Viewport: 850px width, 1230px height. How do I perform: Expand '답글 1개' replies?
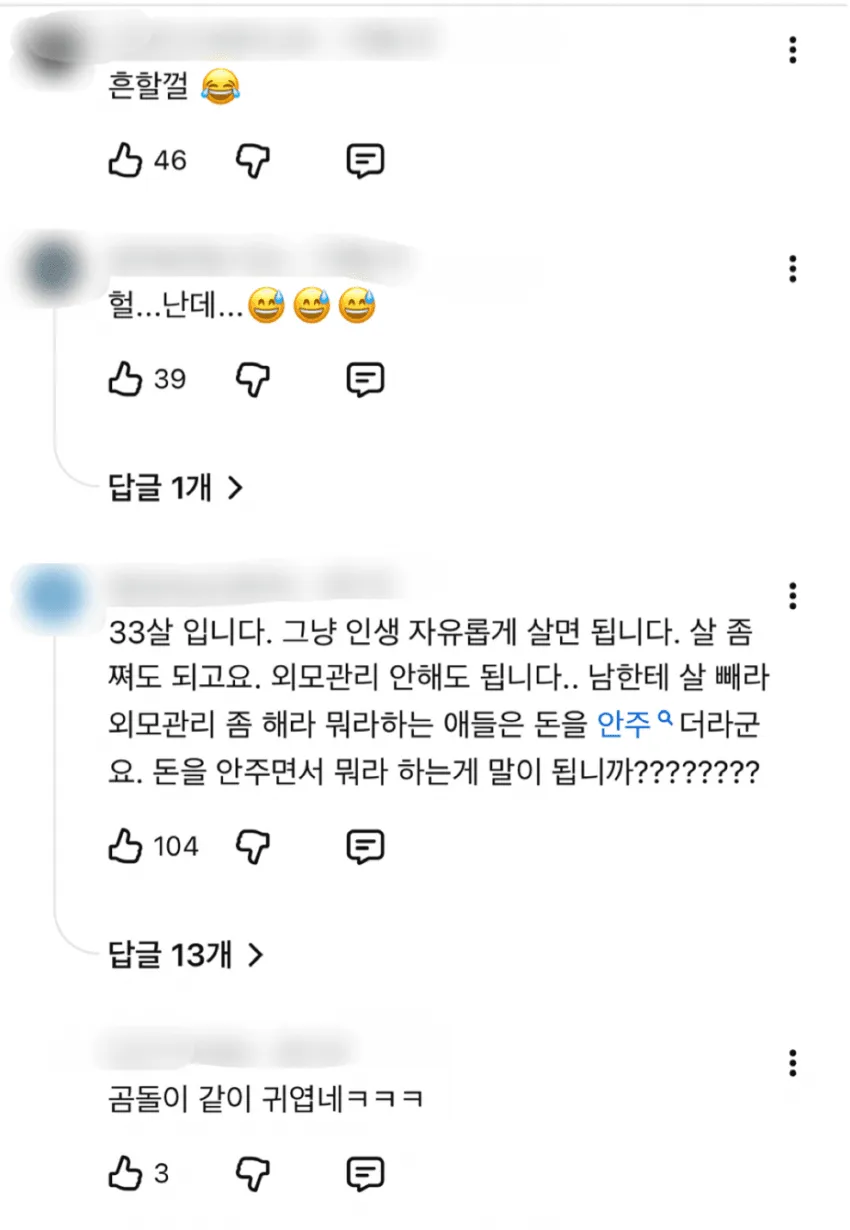pyautogui.click(x=176, y=488)
